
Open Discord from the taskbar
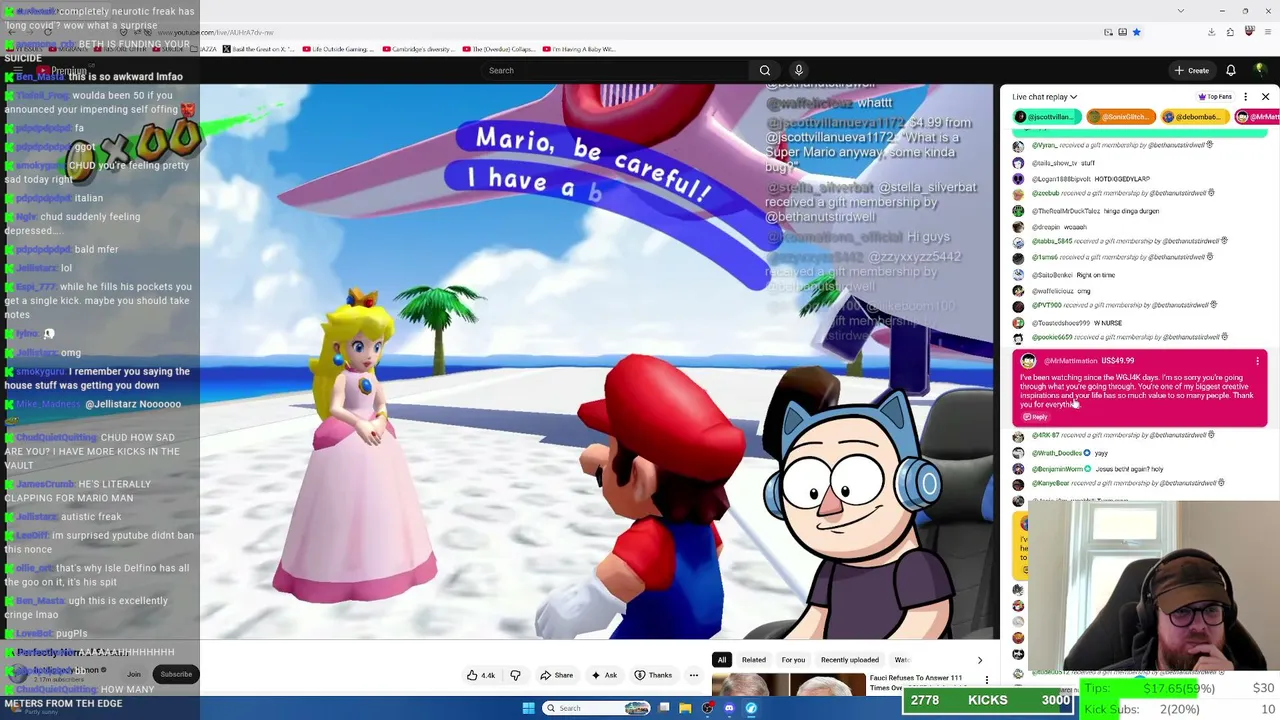[729, 708]
